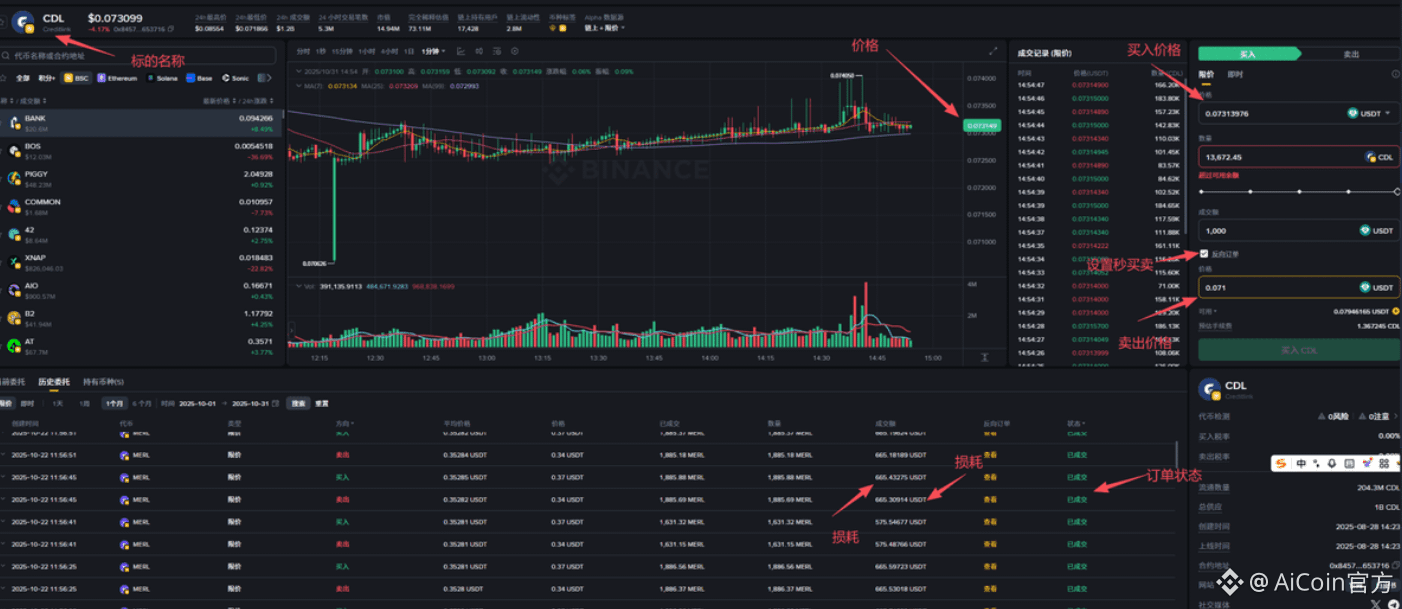Viewport: 1402px width, 609px height.
Task: Toggle the 反向订单 reverse order checkbox
Action: (x=1204, y=254)
